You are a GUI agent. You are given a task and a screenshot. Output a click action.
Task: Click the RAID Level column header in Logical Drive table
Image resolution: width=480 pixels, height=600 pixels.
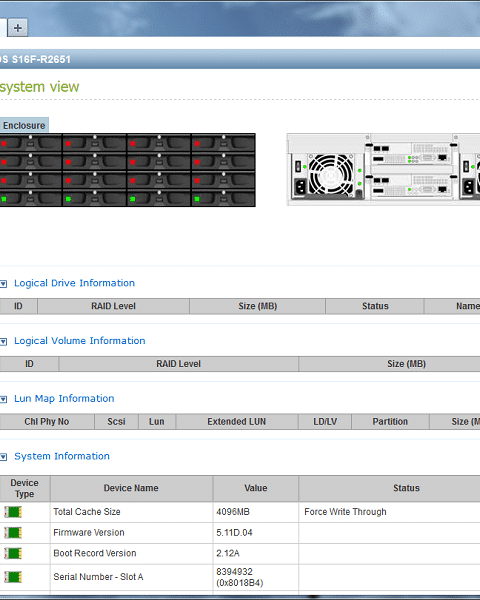click(113, 306)
